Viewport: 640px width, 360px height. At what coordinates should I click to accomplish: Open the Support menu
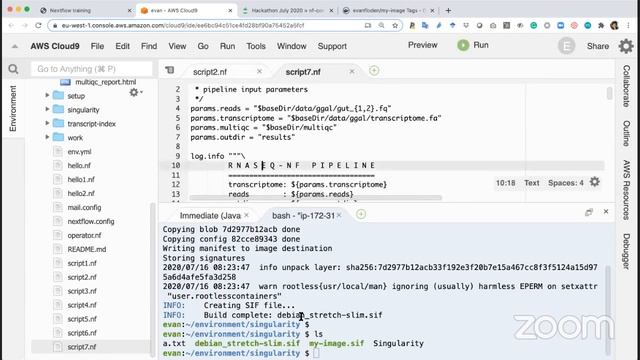[x=332, y=46]
